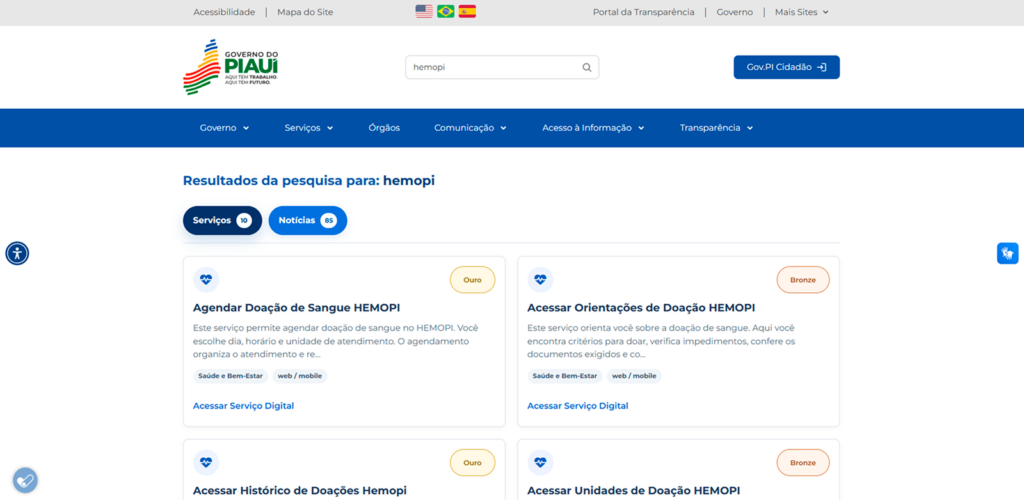
Task: Click the heart icon on Agendar Doação de Sangue card
Action: [x=206, y=279]
